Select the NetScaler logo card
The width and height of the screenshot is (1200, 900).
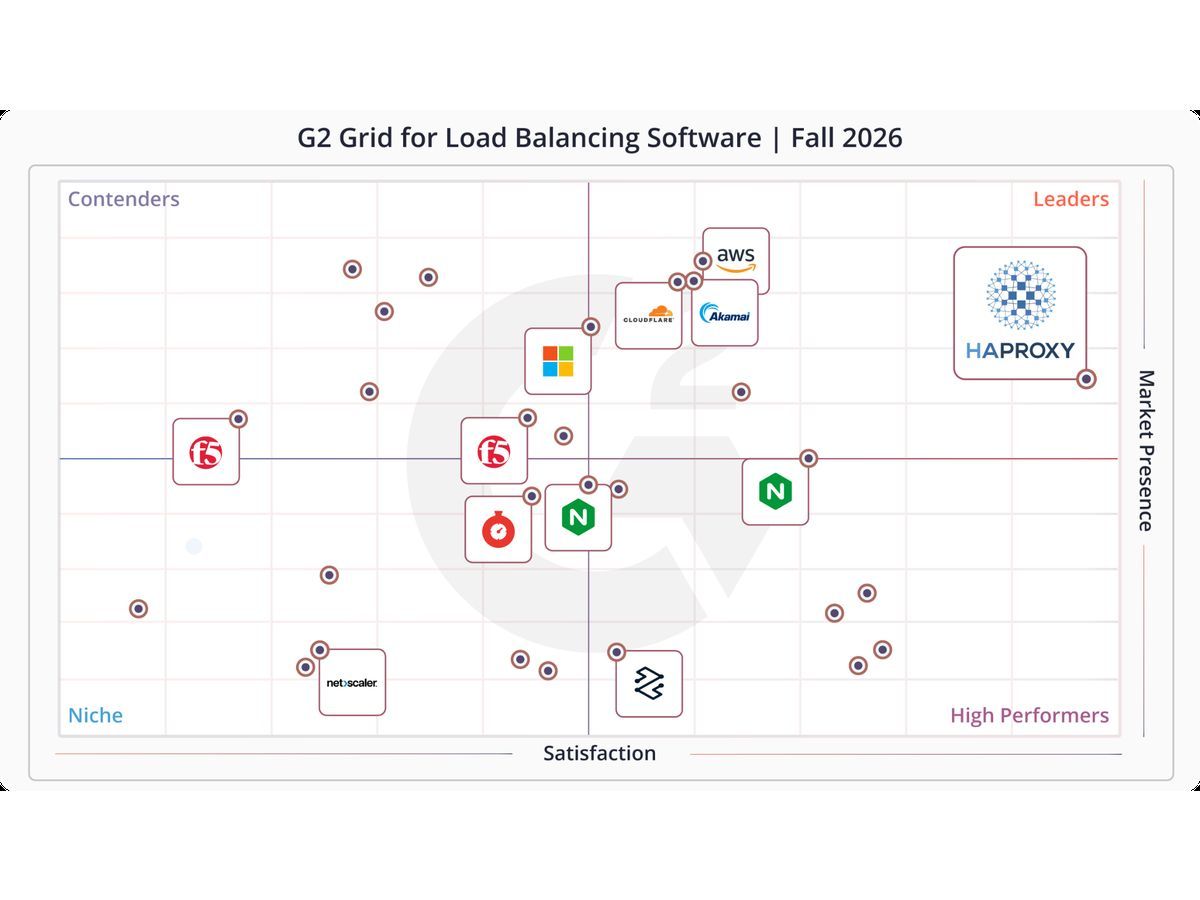click(352, 682)
